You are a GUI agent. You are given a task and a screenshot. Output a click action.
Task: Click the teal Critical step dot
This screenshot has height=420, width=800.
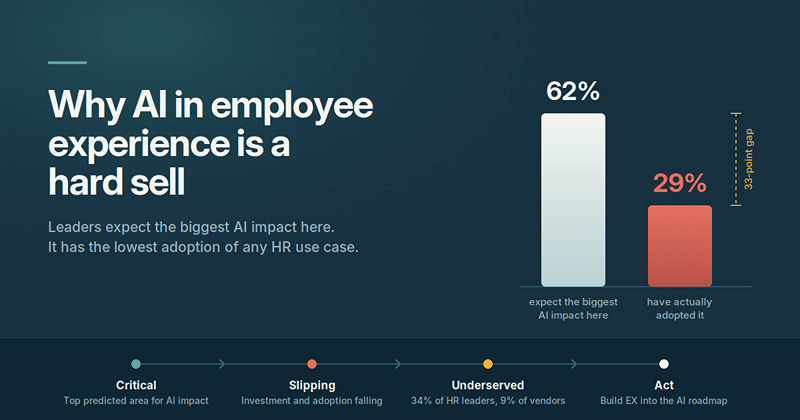(x=136, y=364)
